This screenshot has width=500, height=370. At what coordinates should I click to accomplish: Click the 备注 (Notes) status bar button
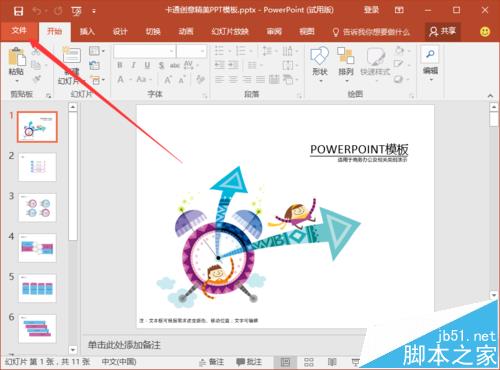(x=212, y=362)
